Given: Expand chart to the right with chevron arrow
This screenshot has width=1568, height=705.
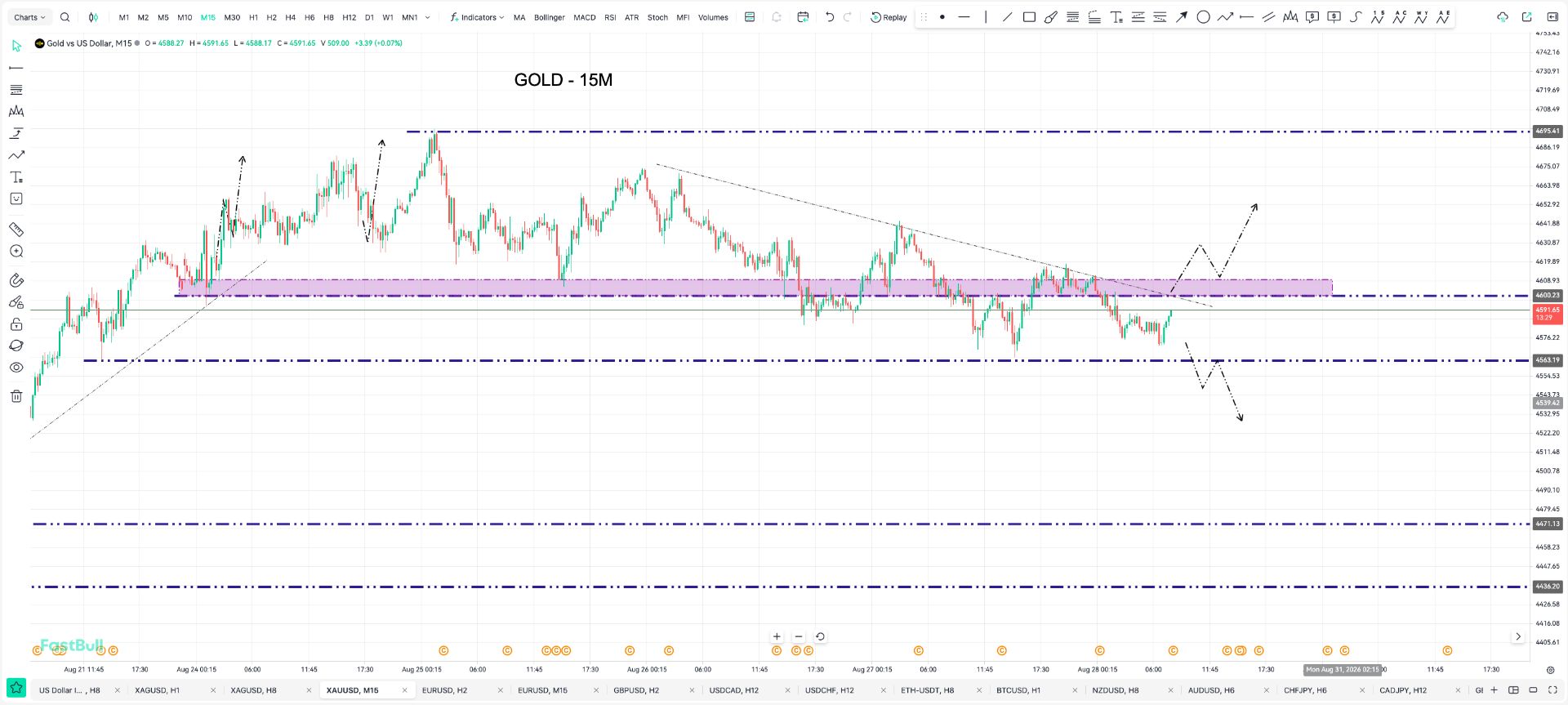Looking at the screenshot, I should click(1518, 636).
